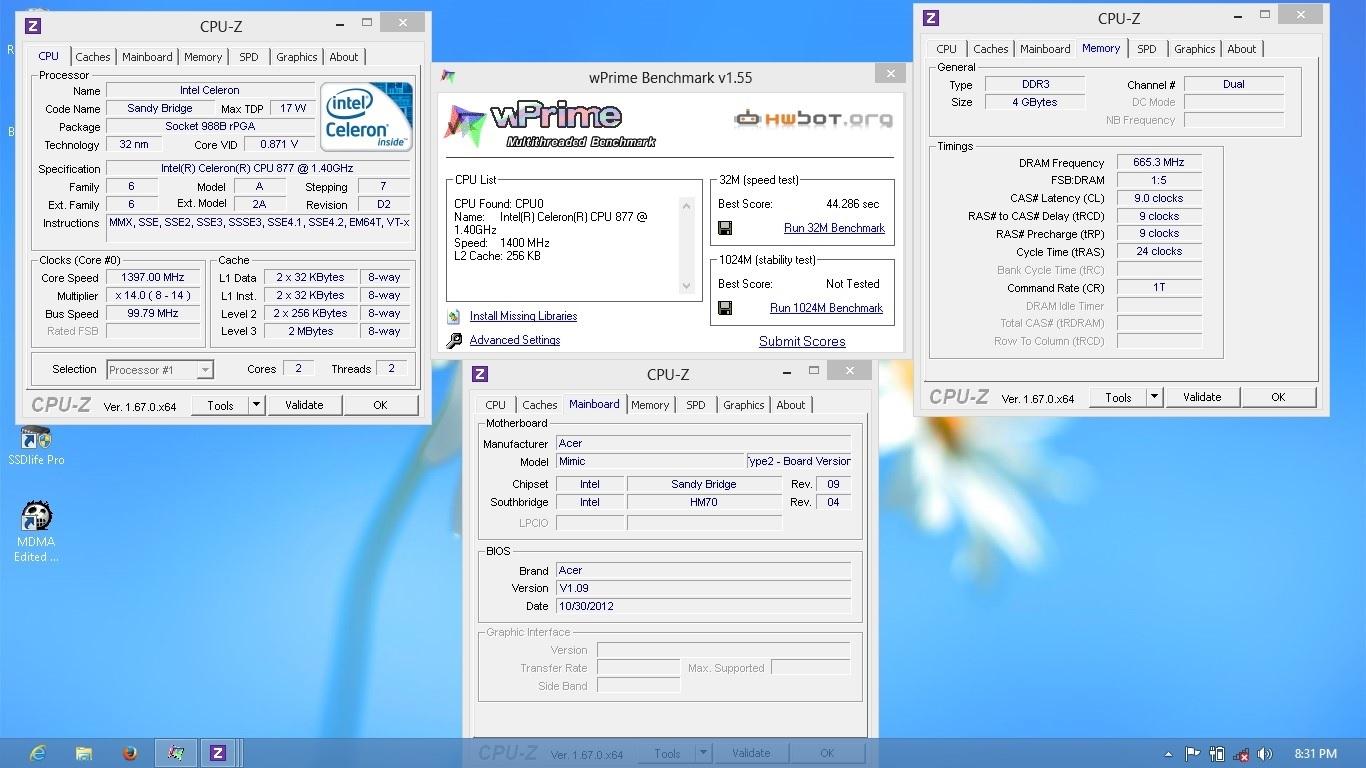Click Validate in Memory window
This screenshot has height=768, width=1366.
coord(1202,397)
